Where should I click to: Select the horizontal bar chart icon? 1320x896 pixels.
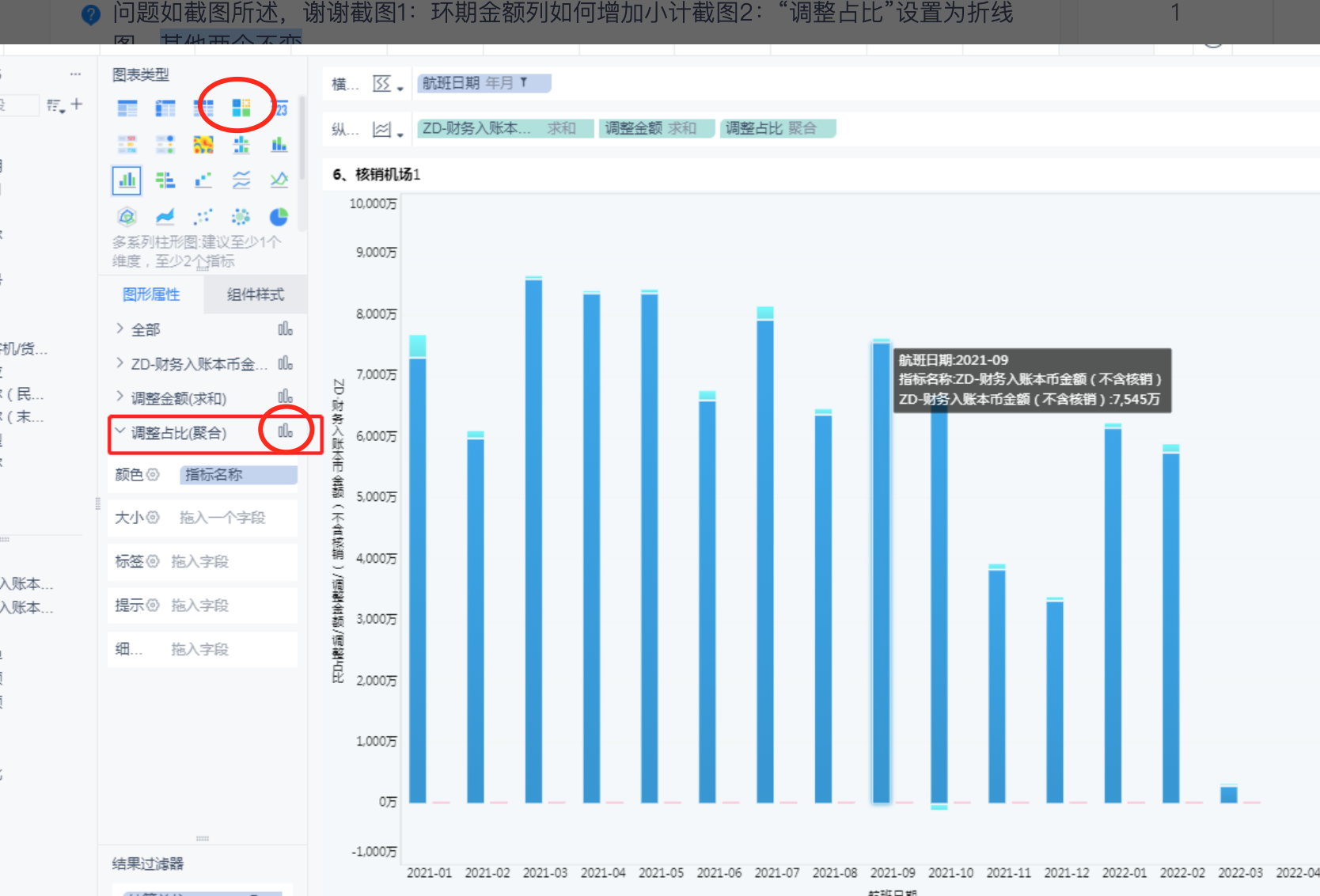coord(165,180)
